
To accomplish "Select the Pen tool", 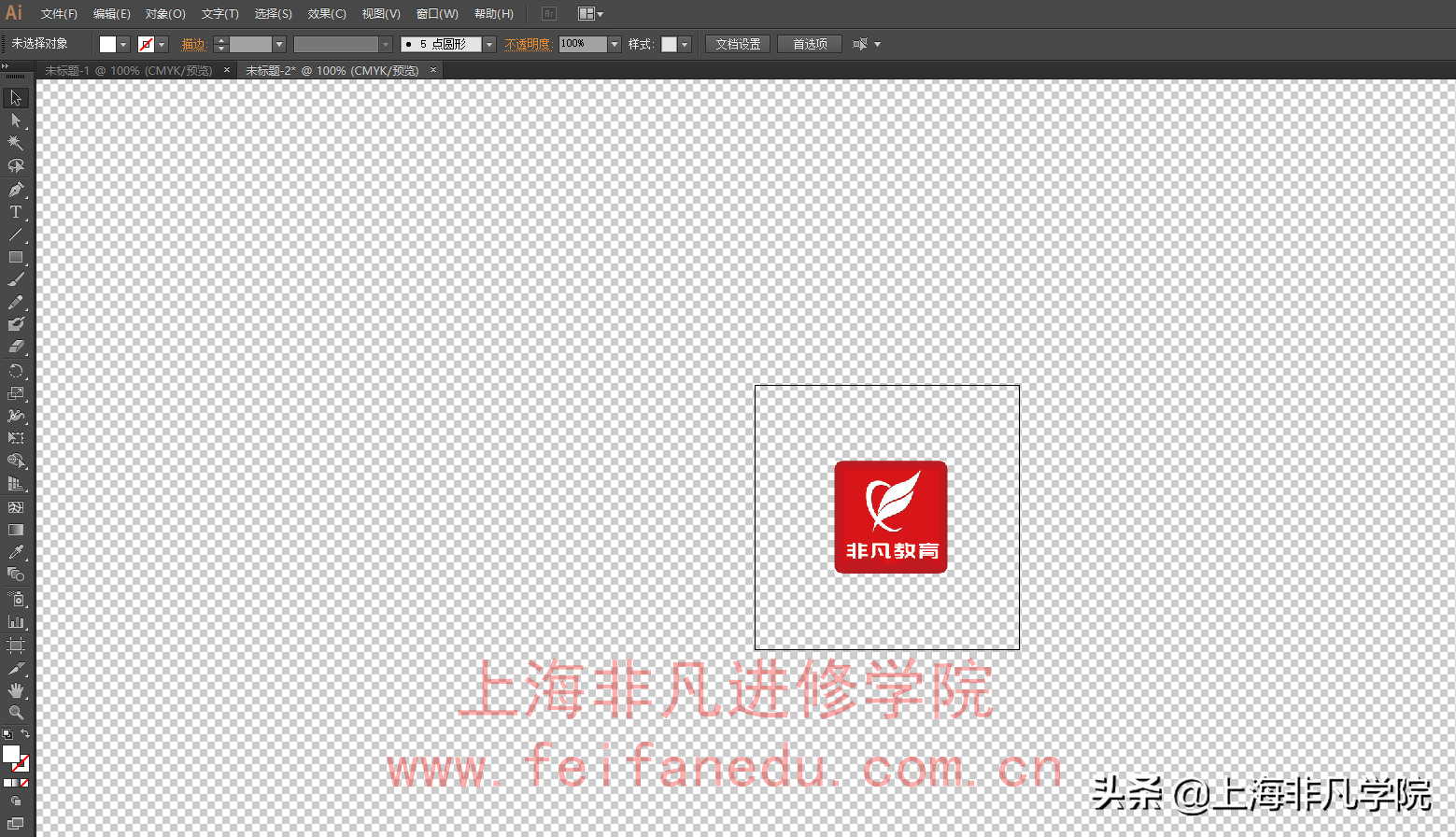I will (x=16, y=189).
